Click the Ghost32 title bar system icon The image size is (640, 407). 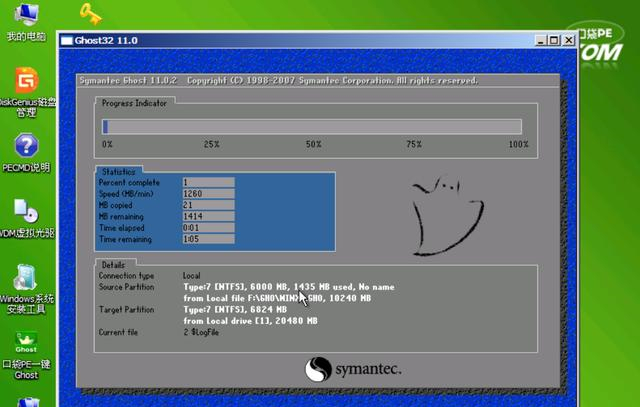(x=67, y=40)
